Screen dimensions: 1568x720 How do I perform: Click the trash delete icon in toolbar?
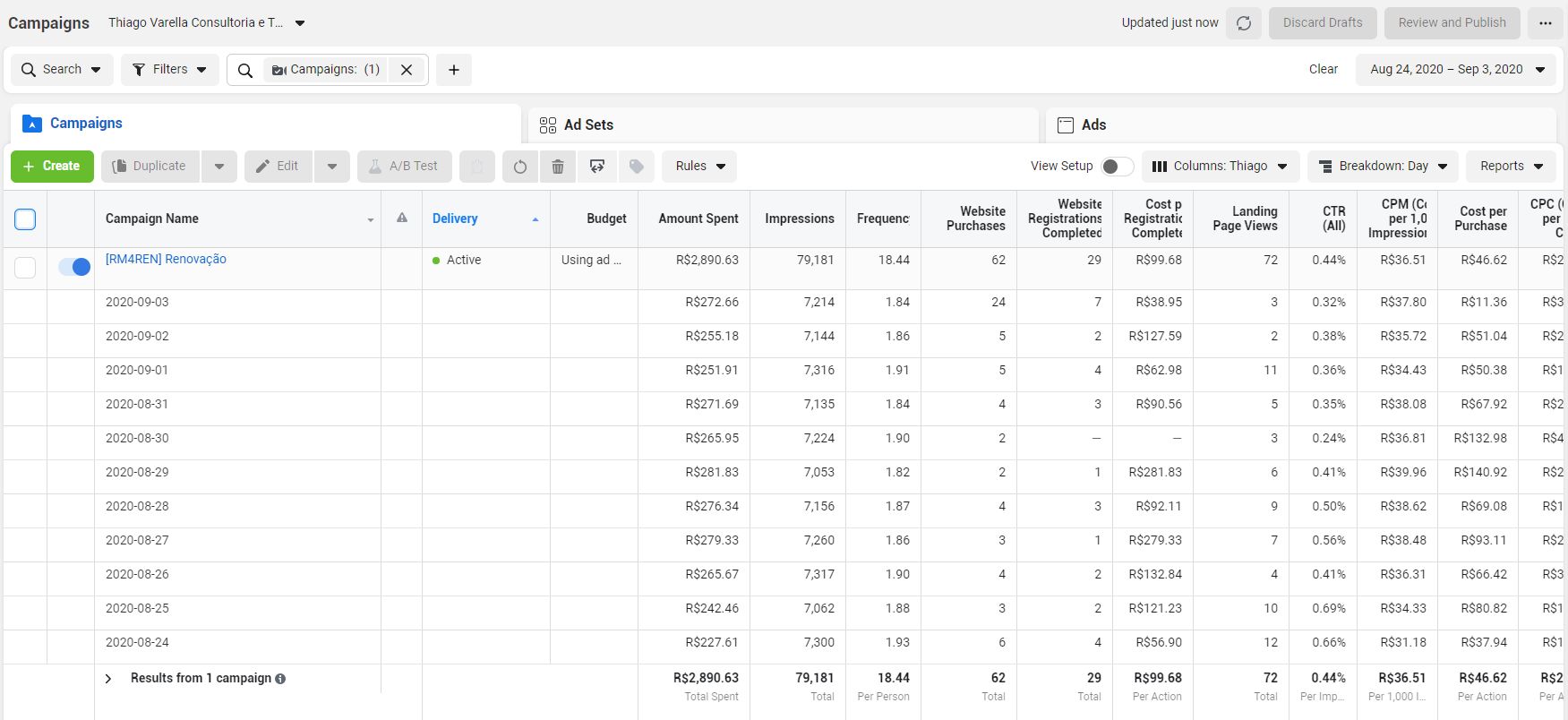(558, 167)
